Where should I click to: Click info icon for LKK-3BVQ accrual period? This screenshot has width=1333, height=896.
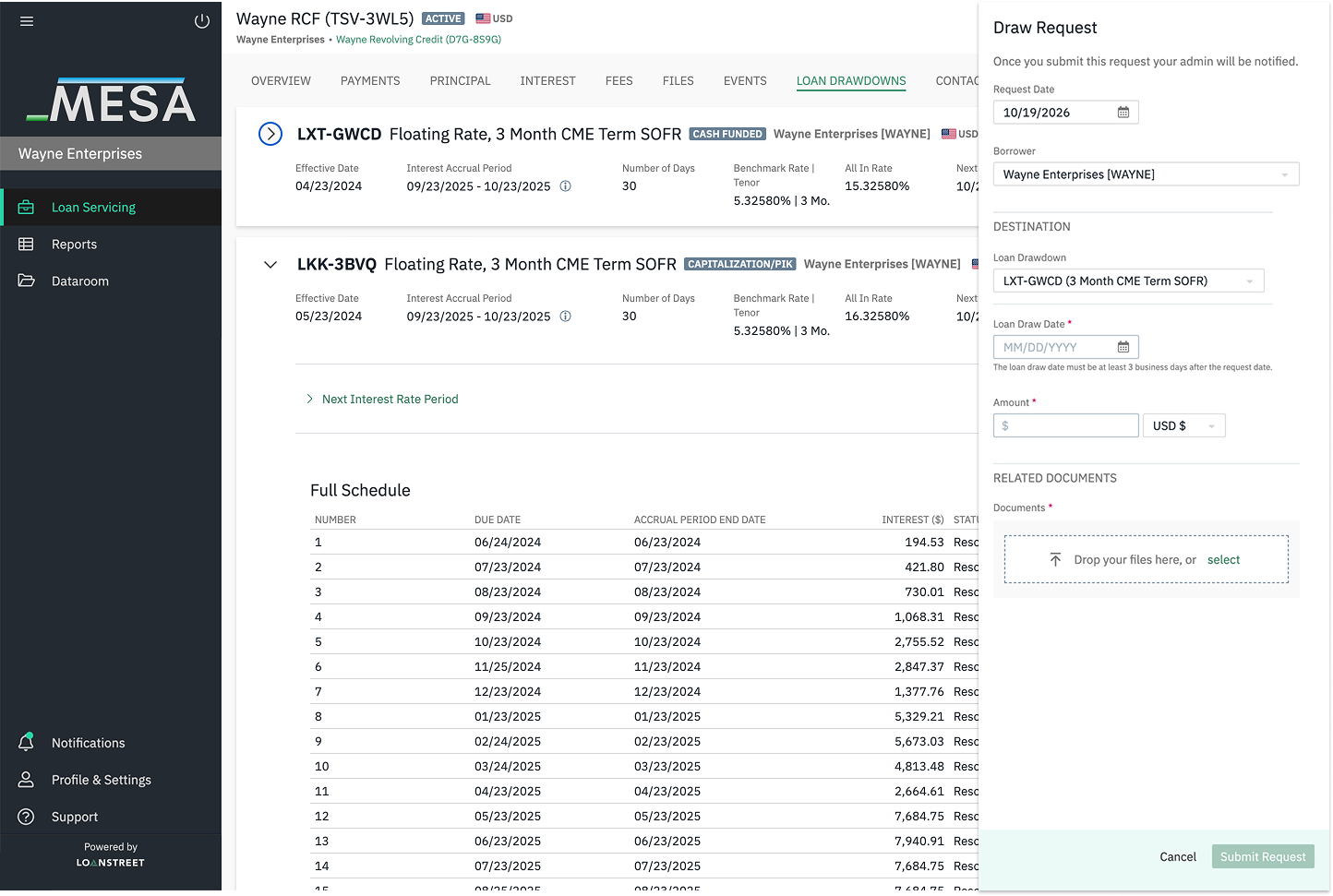(x=566, y=317)
